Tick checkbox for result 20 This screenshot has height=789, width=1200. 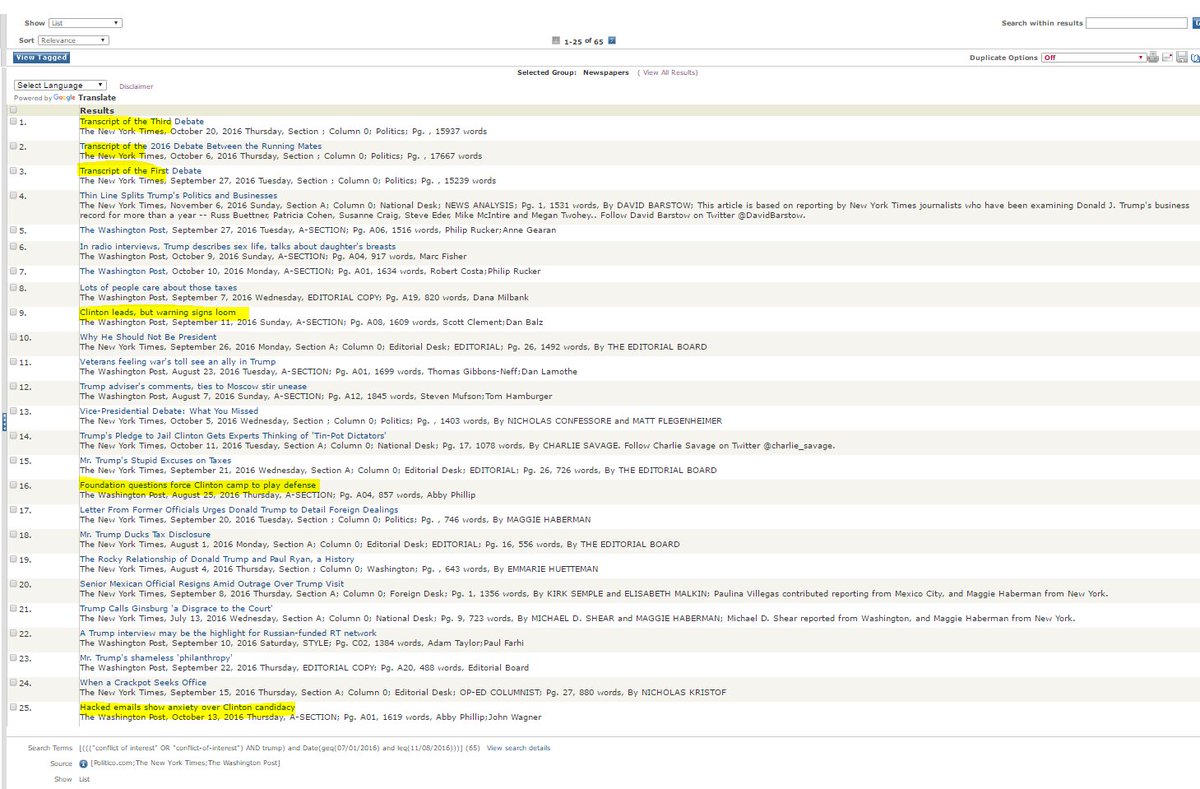coord(13,583)
